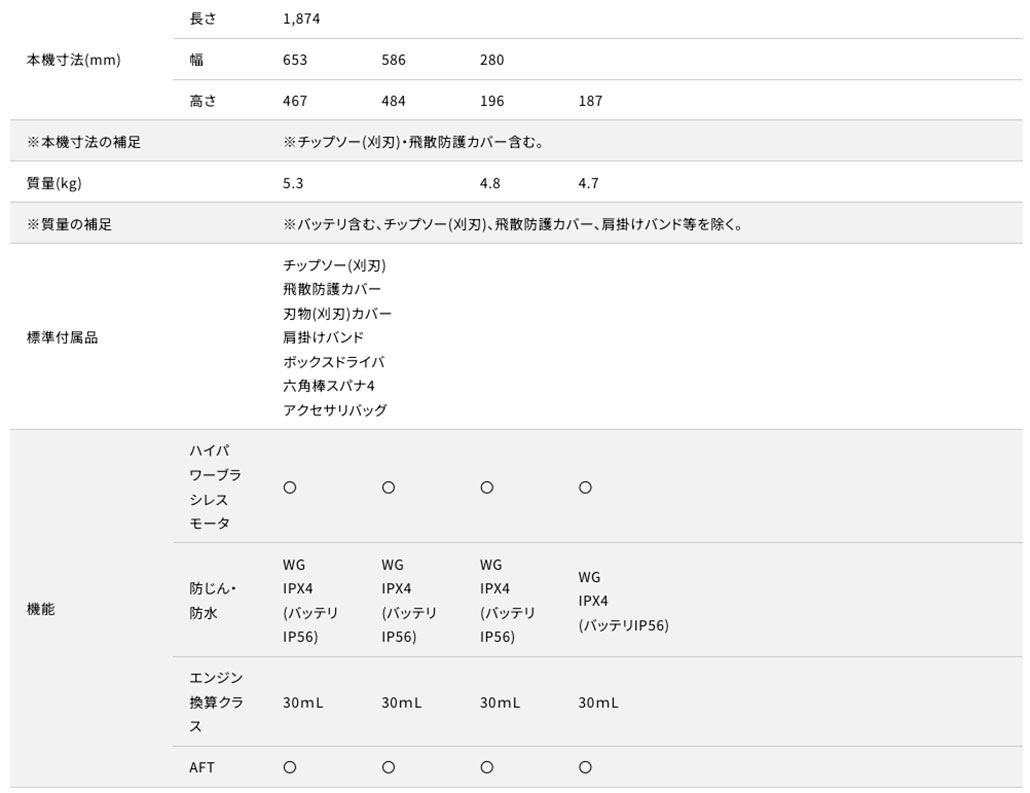1030x793 pixels.
Task: Click the width value 280
Action: click(492, 60)
